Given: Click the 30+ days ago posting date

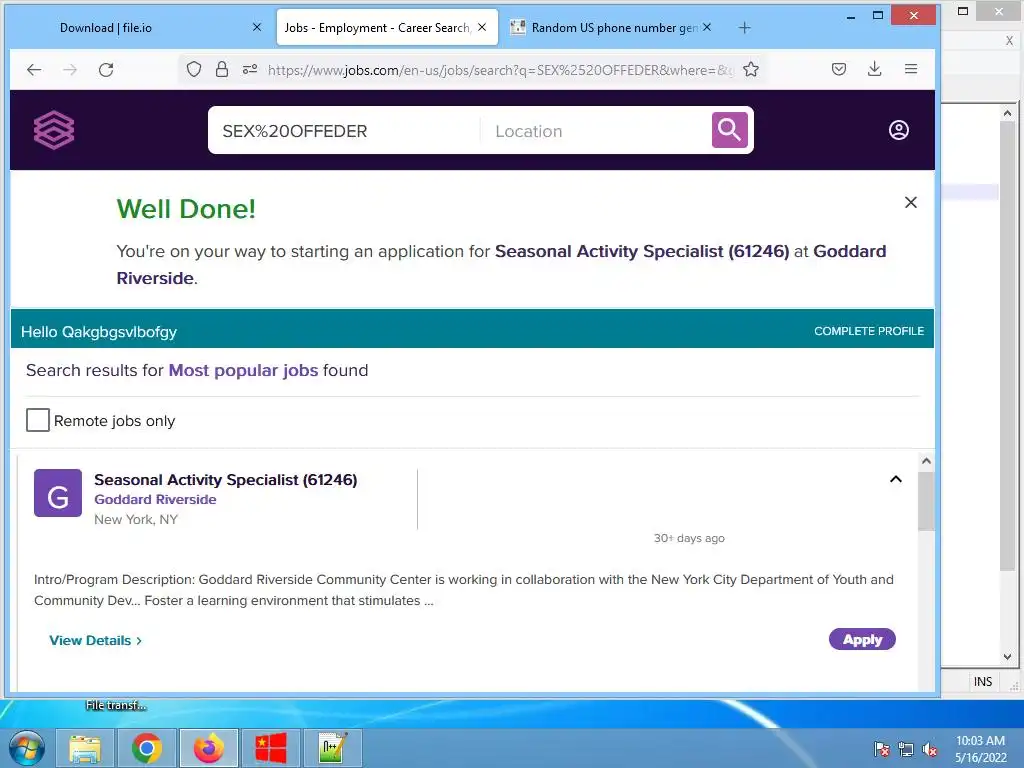Looking at the screenshot, I should [x=689, y=538].
